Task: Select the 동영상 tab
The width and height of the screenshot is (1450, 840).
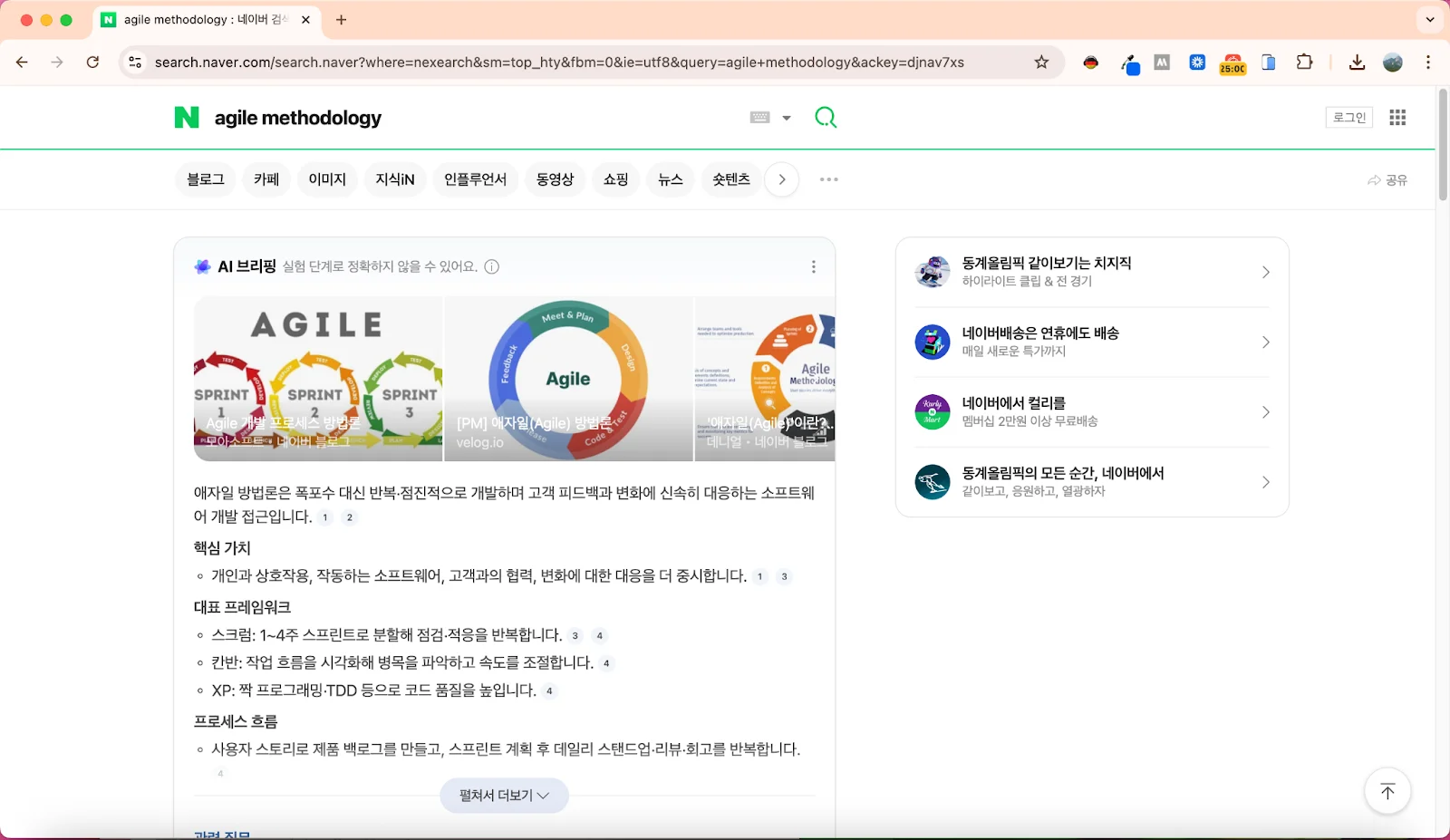Action: 556,179
